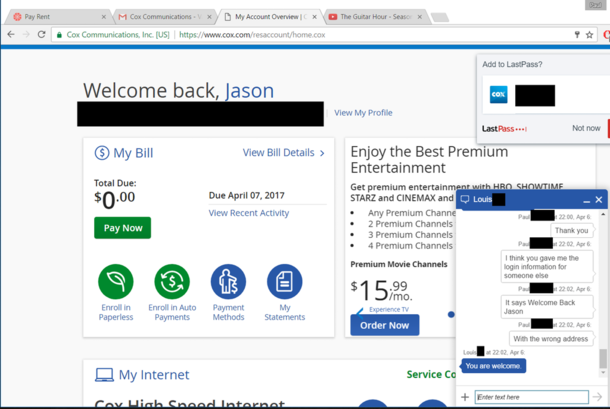610x409 pixels.
Task: Click the It says Welcome Back Jason message
Action: (x=547, y=307)
